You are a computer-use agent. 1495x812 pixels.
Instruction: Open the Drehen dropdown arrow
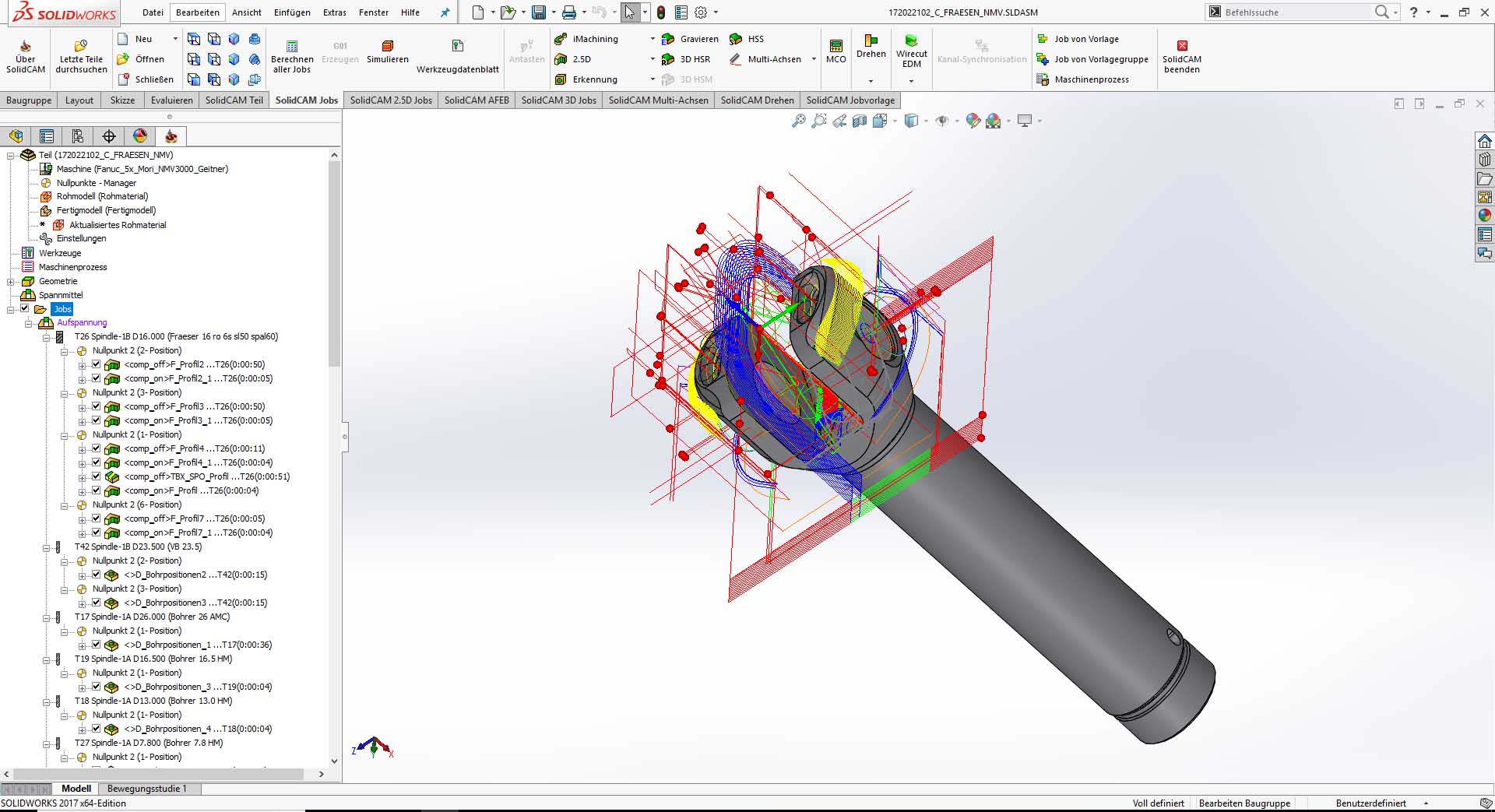tap(871, 81)
